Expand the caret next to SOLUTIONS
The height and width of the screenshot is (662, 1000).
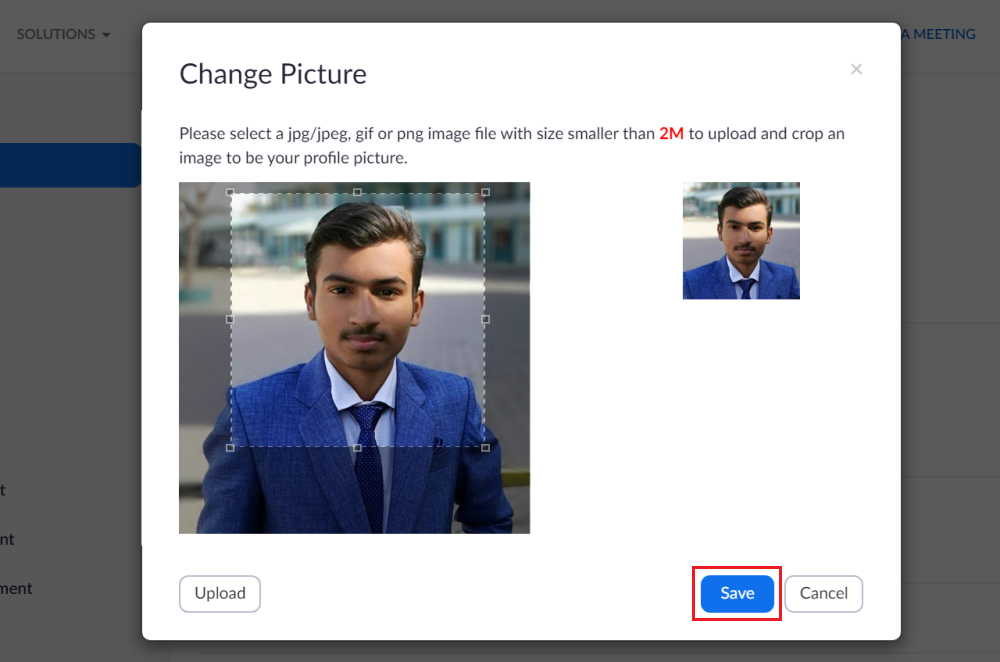tap(106, 35)
